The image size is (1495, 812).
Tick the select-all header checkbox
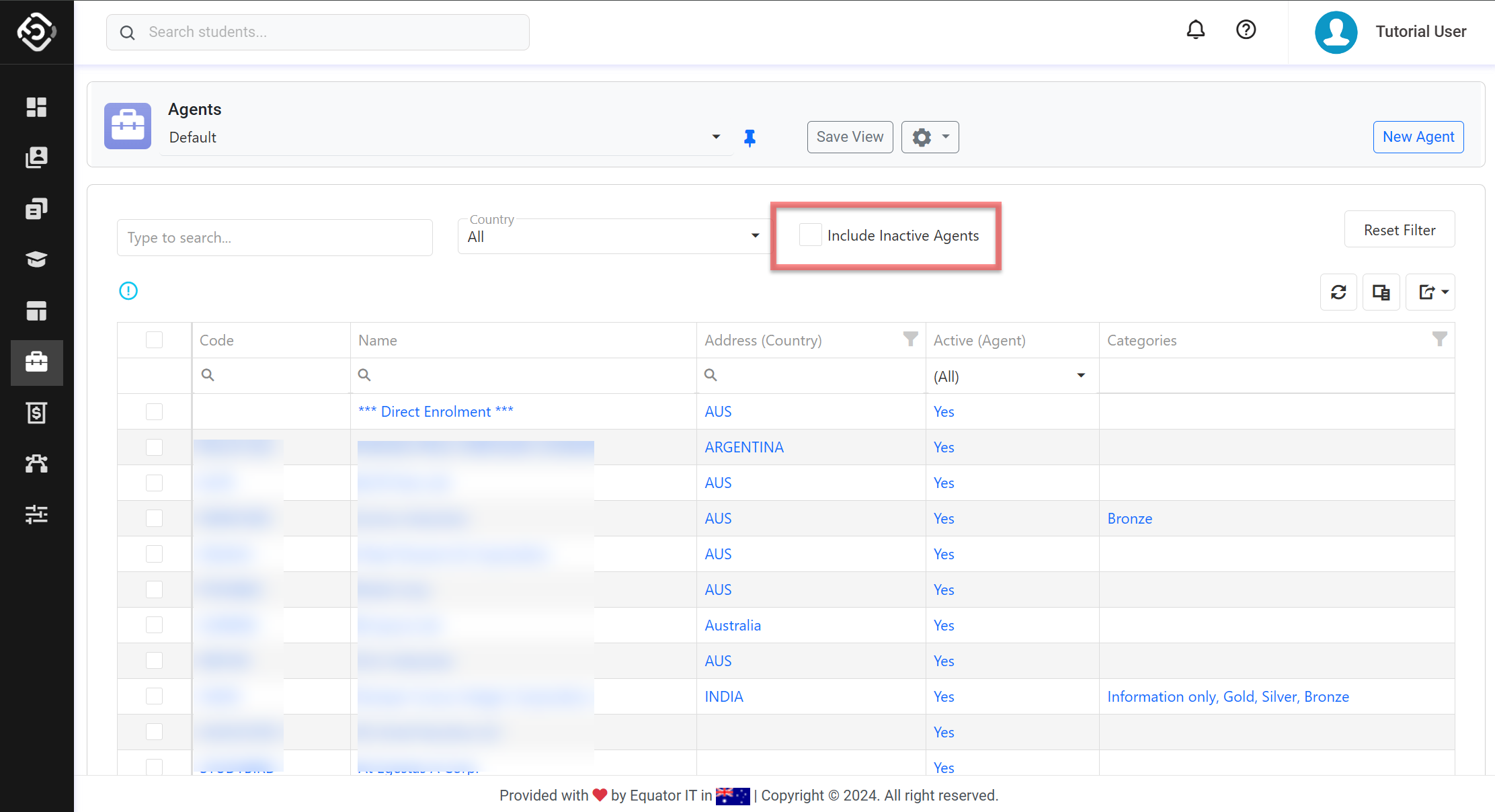tap(155, 340)
